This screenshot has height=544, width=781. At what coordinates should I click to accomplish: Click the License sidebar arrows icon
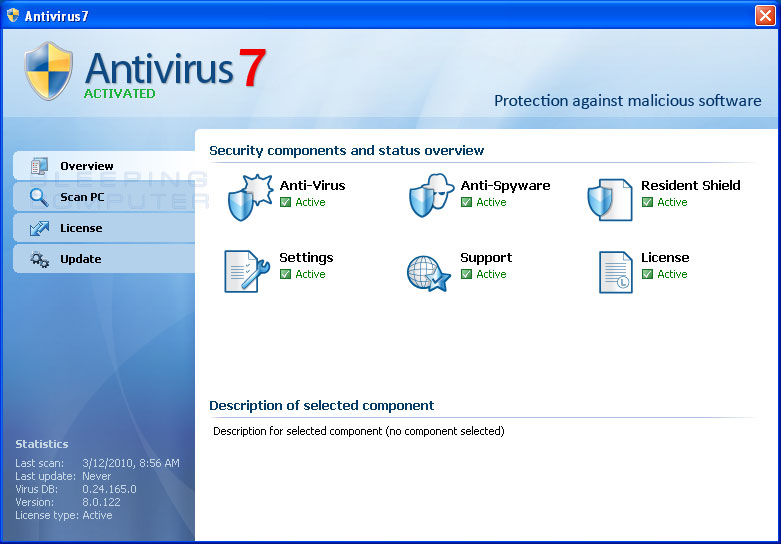click(x=39, y=228)
